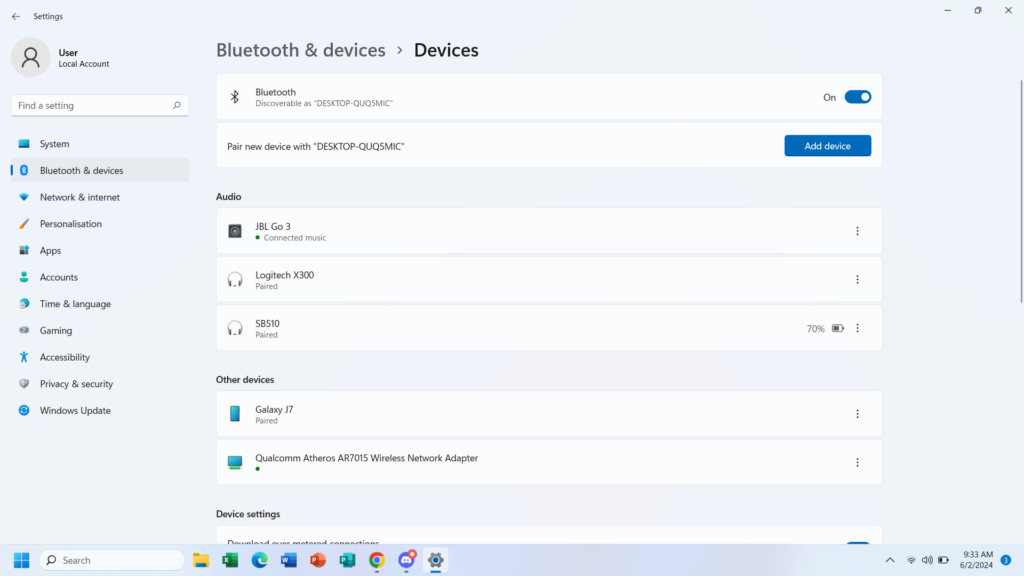Open more options for JBL Go 3

tap(857, 231)
